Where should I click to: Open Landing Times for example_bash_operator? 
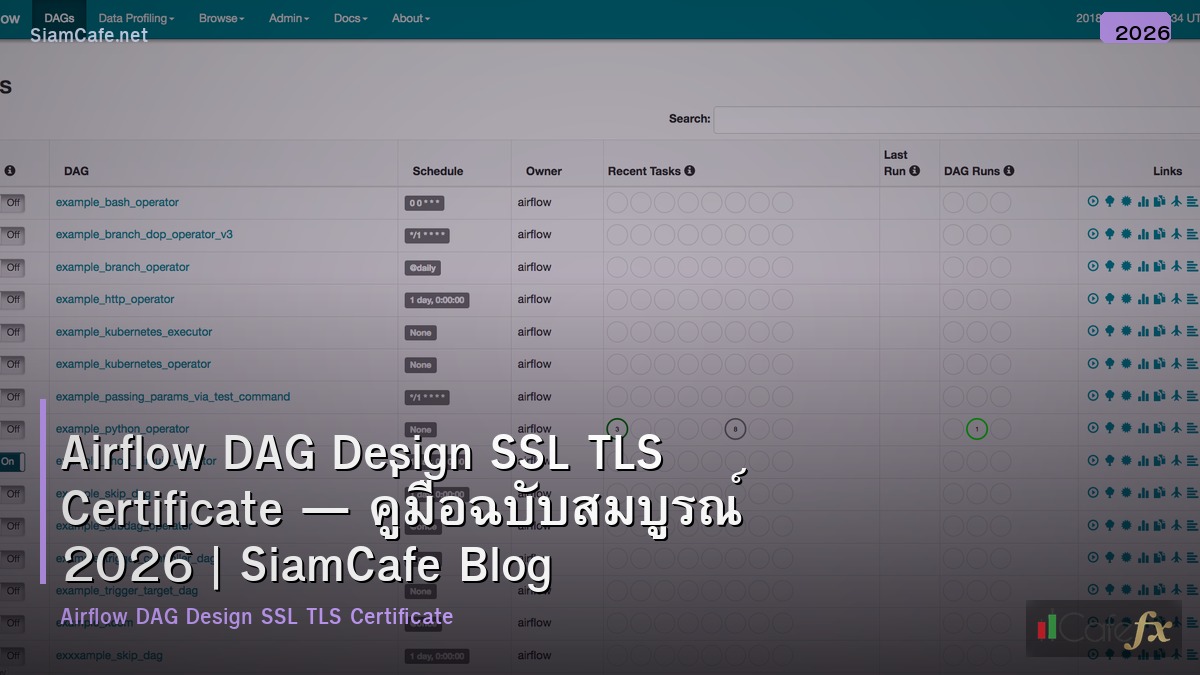pos(1177,202)
